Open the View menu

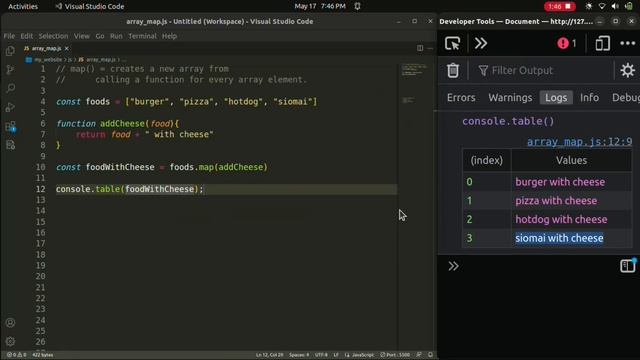82,36
